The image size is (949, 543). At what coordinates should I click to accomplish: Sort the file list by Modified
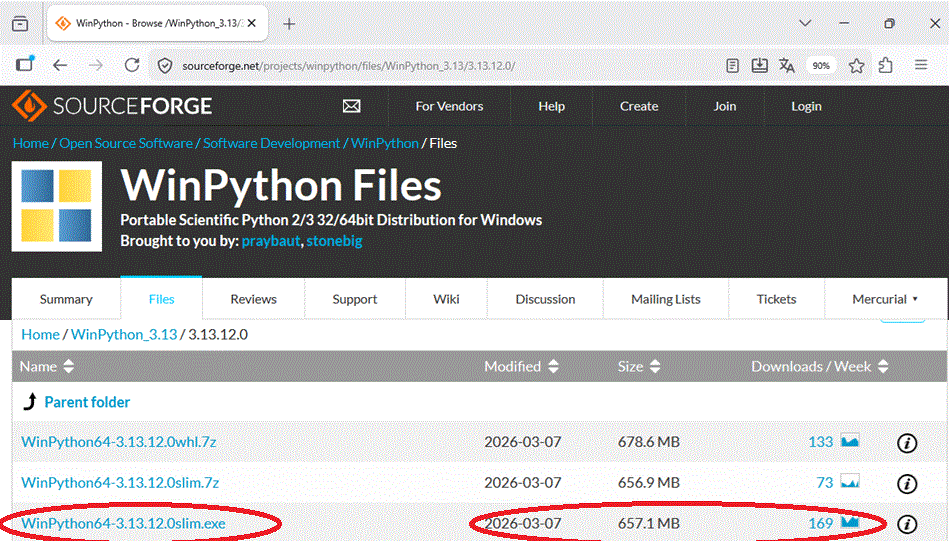(x=521, y=366)
